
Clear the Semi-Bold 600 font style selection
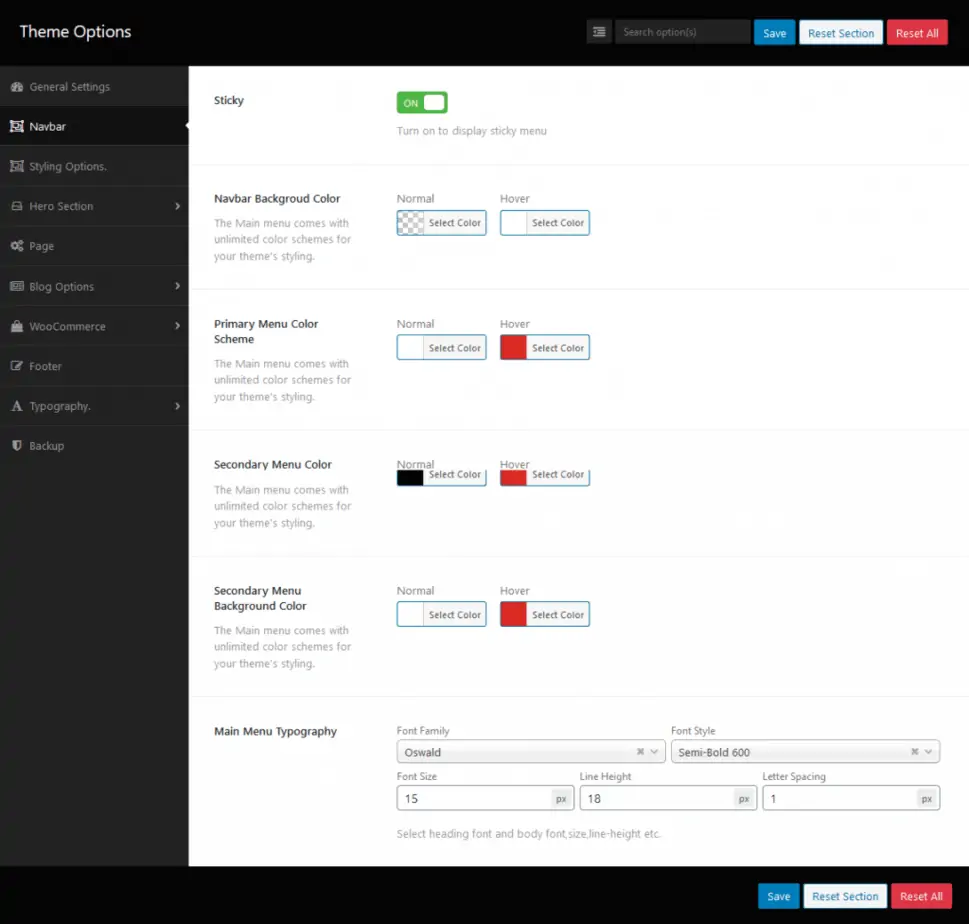915,752
